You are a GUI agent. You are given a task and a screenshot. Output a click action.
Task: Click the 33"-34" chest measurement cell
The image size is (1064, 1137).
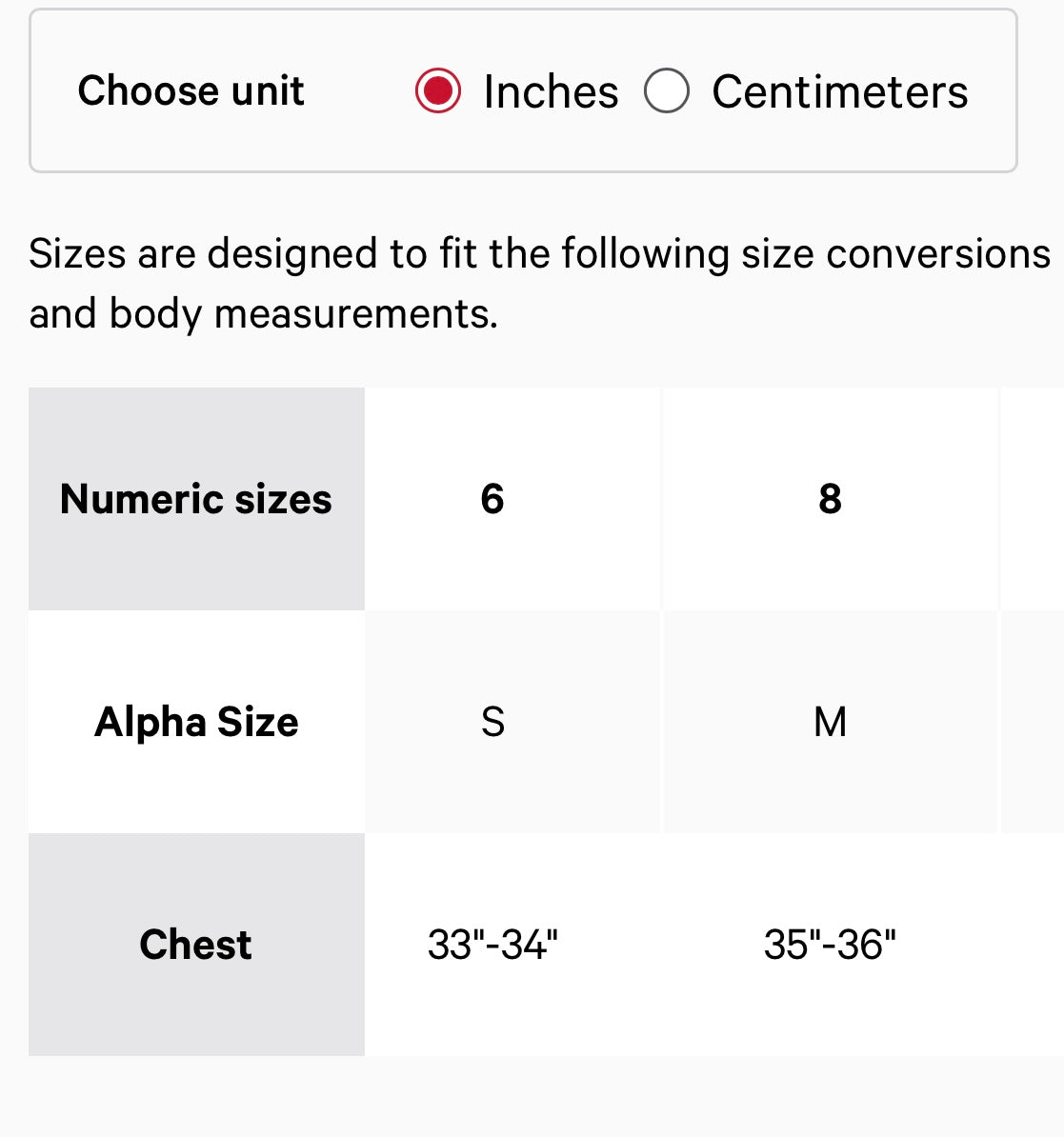pyautogui.click(x=492, y=945)
